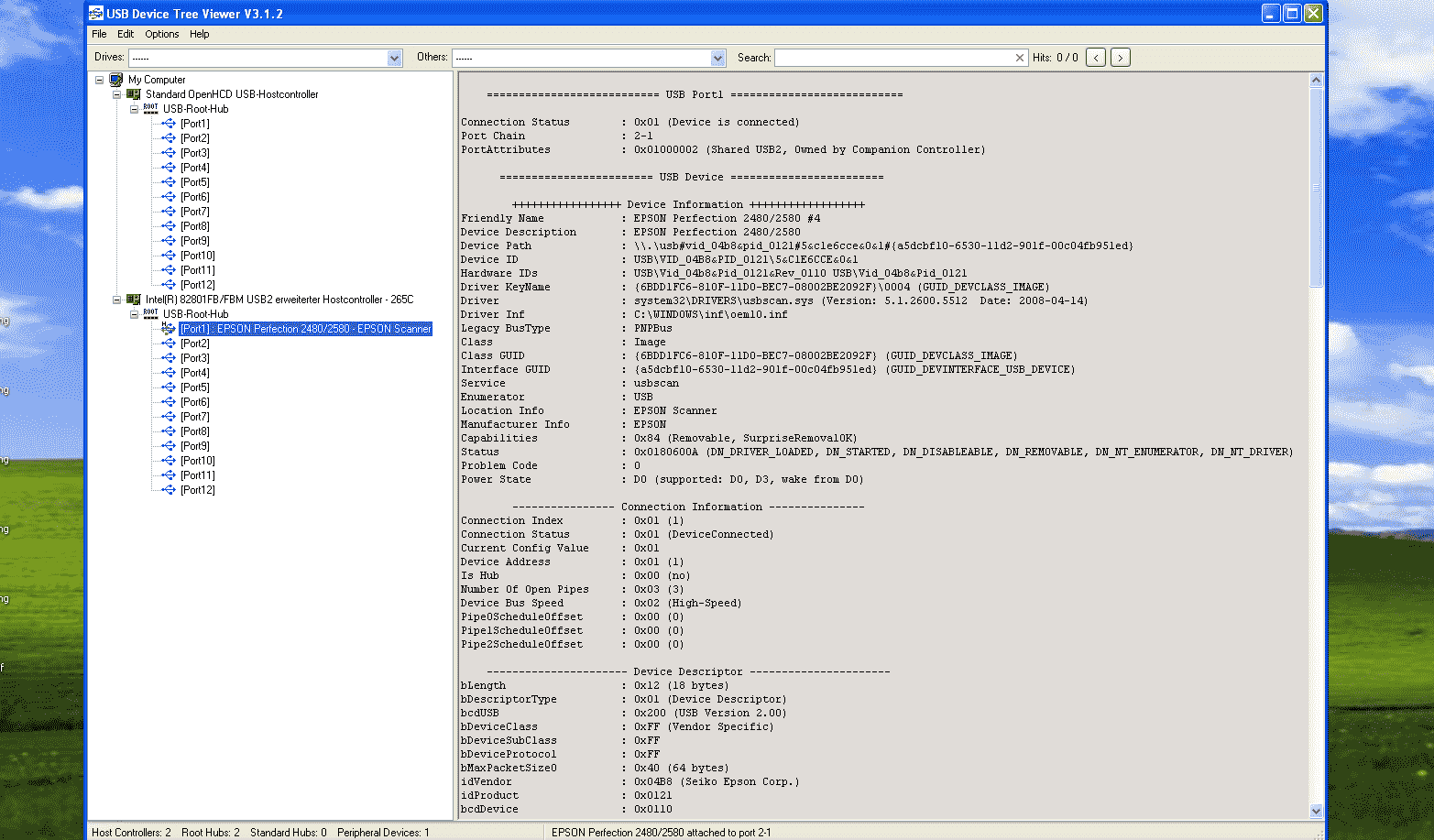Click the USB icon beside [Port4] under OpenHCD

pos(169,168)
